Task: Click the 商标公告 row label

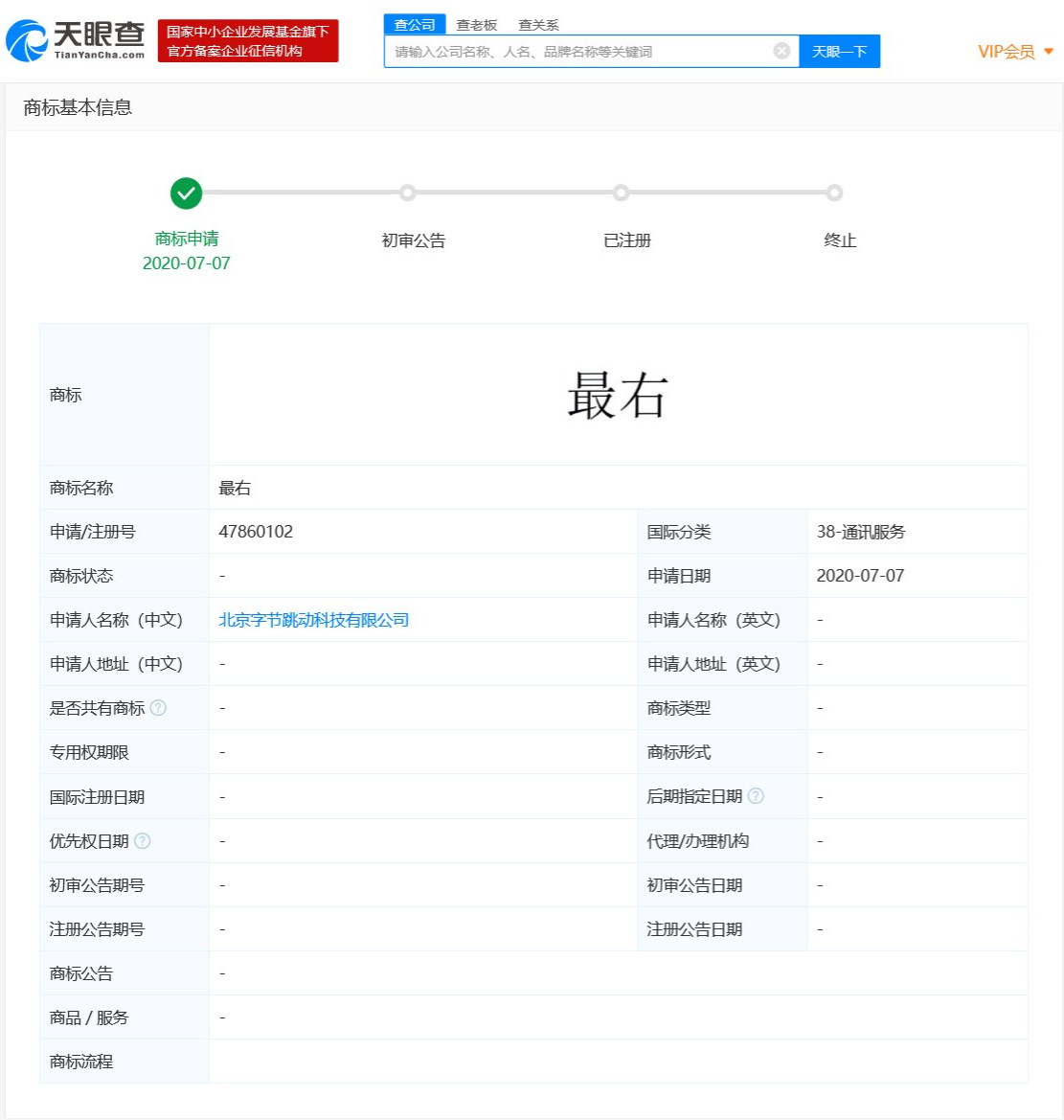Action: point(81,972)
